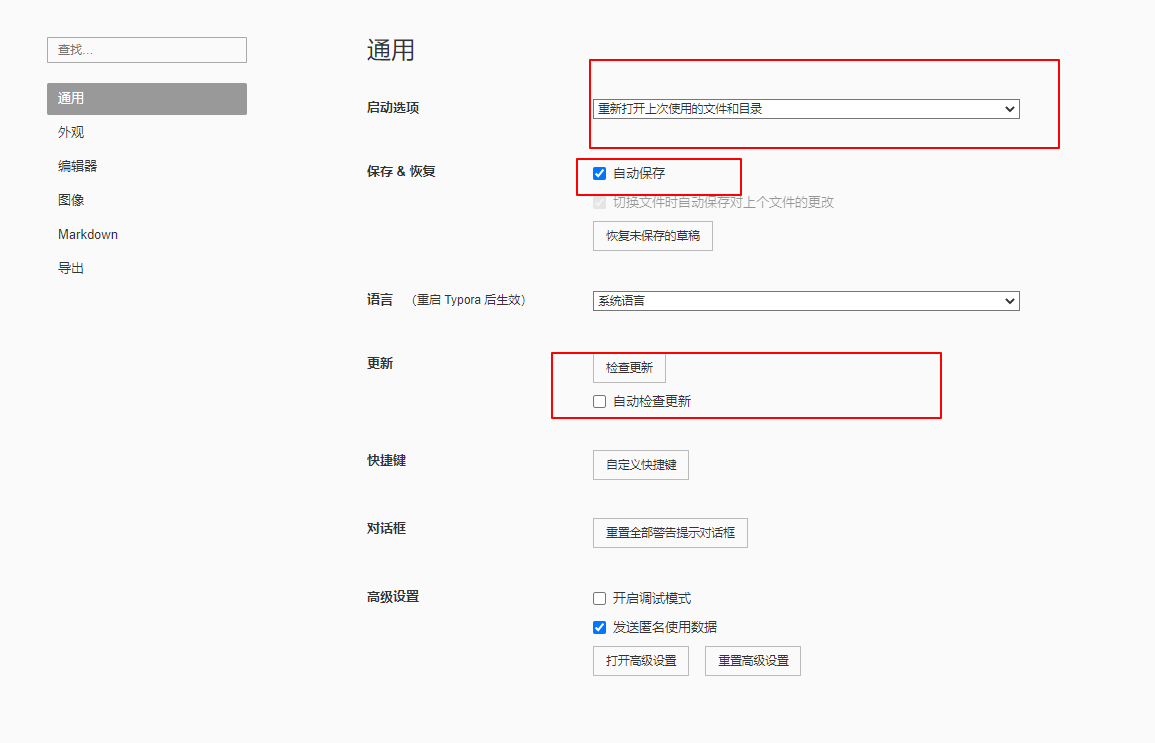Disable 发送匿名使用数据 checkbox
Image resolution: width=1155 pixels, height=743 pixels.
point(599,627)
